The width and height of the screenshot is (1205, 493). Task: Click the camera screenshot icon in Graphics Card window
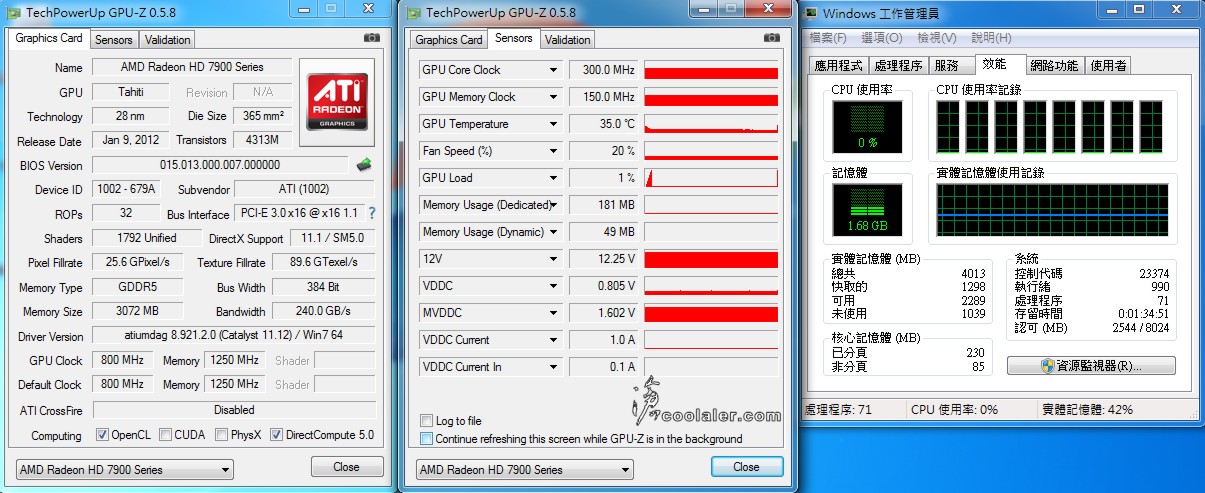tap(372, 38)
